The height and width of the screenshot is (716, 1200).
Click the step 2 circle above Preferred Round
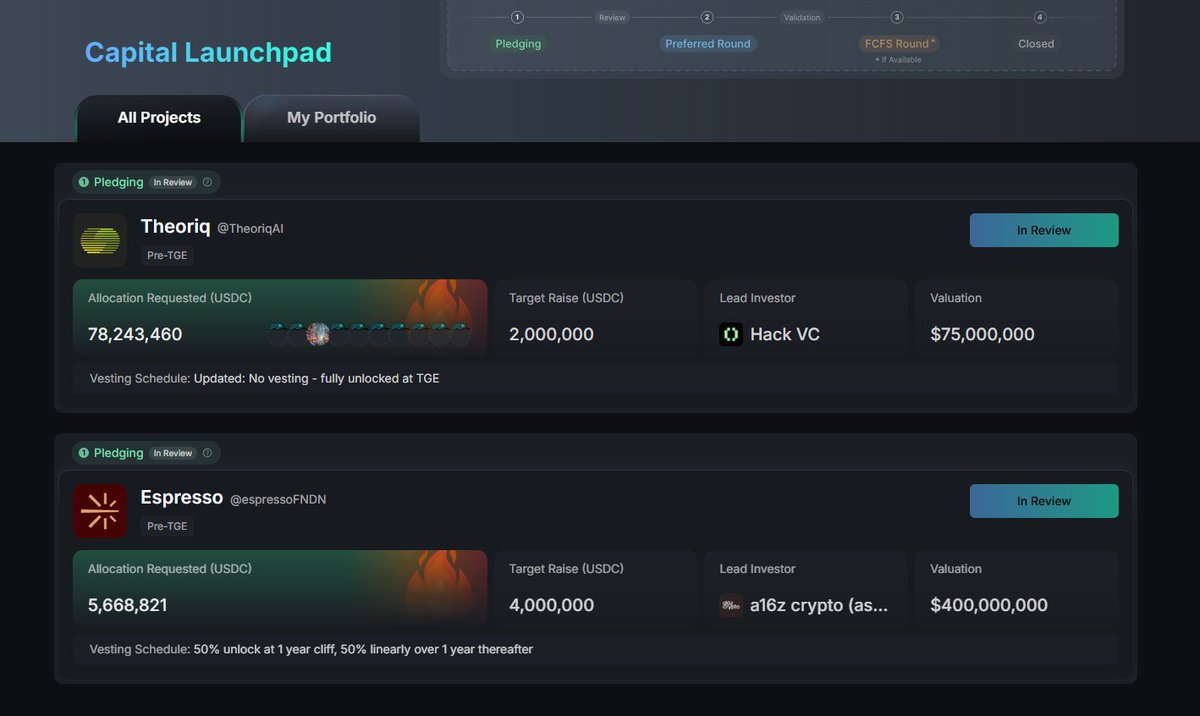pyautogui.click(x=707, y=17)
